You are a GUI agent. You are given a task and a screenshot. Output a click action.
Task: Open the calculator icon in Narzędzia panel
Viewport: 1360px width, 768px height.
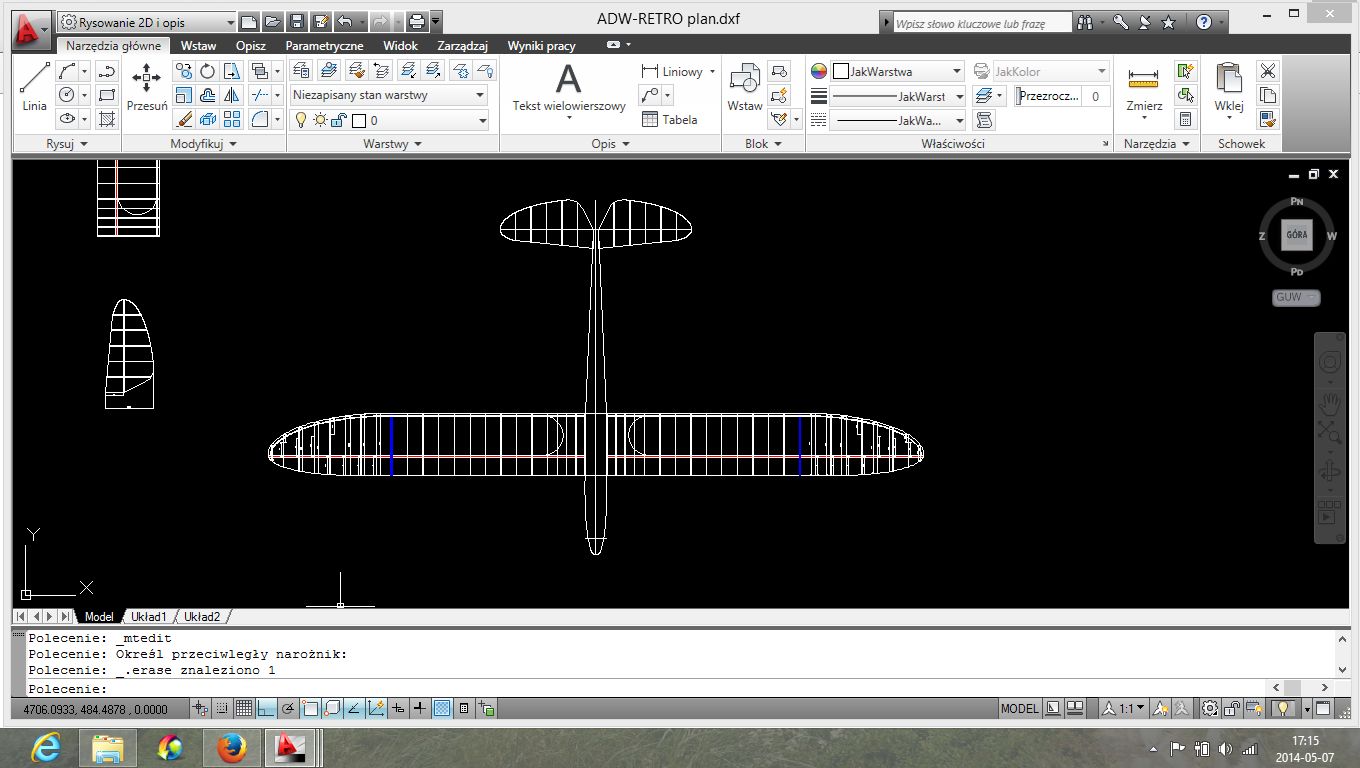click(x=1186, y=119)
